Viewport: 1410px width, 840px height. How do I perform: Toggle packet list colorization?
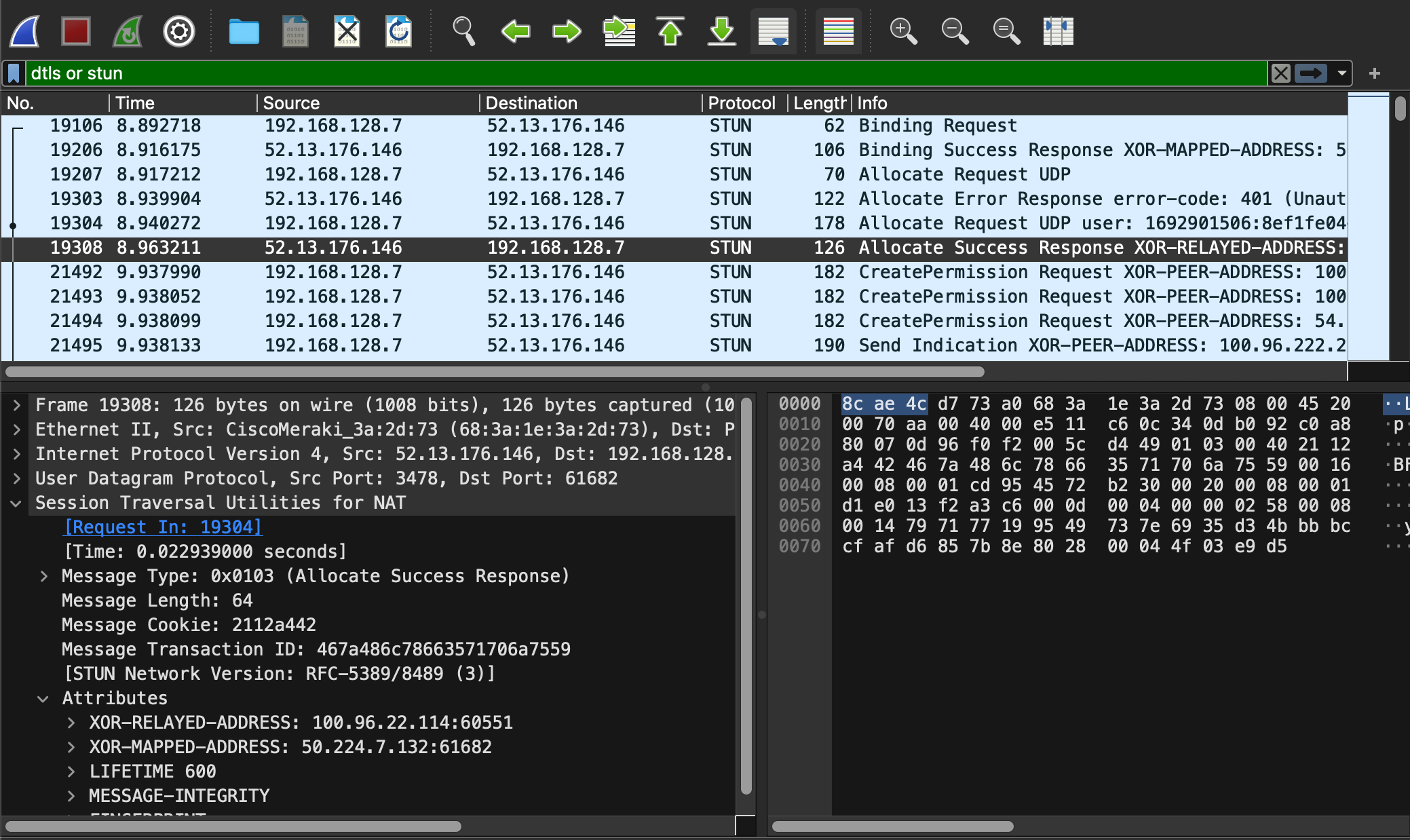pos(838,31)
